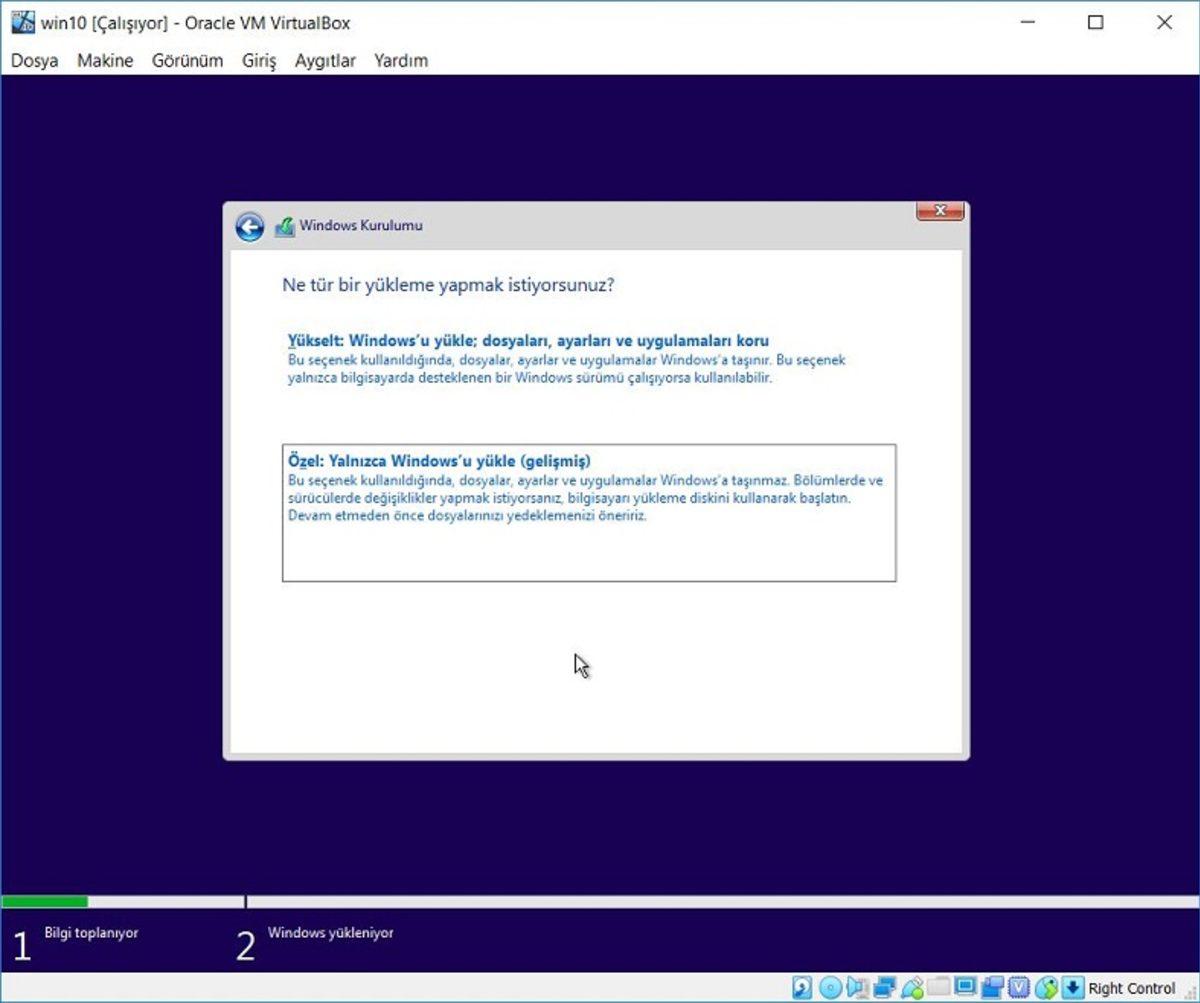The image size is (1200, 1003).
Task: Click the network adapter status icon
Action: (x=885, y=989)
